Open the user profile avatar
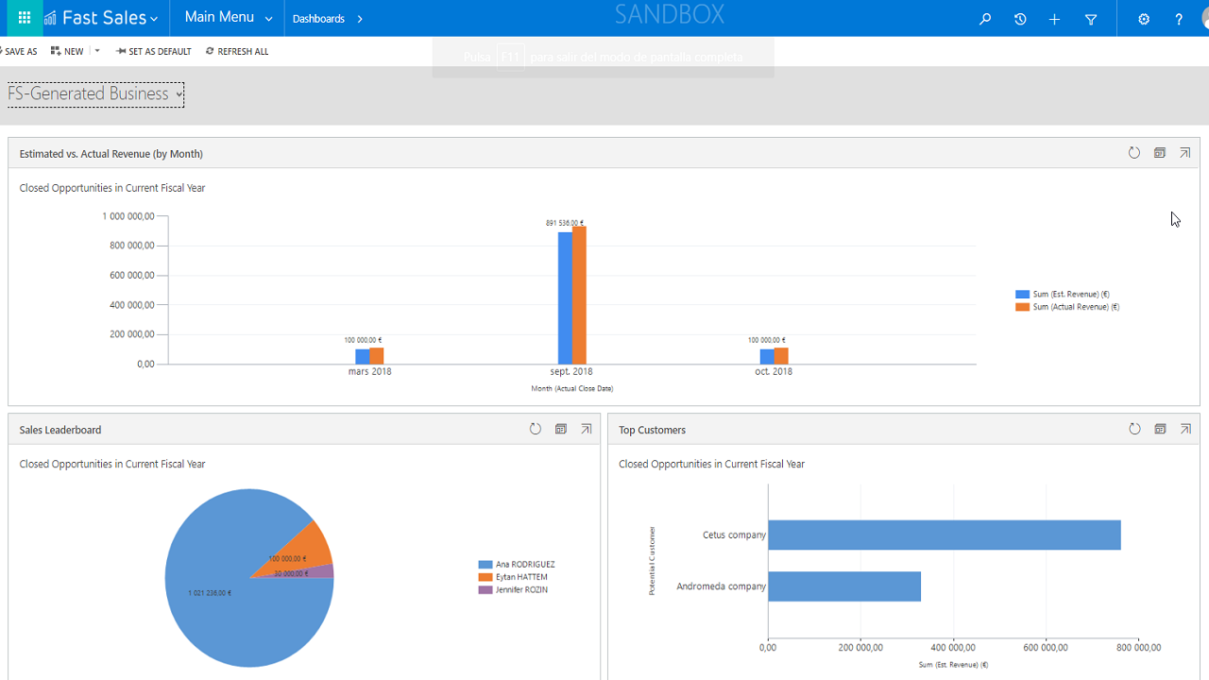This screenshot has width=1209, height=680. click(1204, 19)
